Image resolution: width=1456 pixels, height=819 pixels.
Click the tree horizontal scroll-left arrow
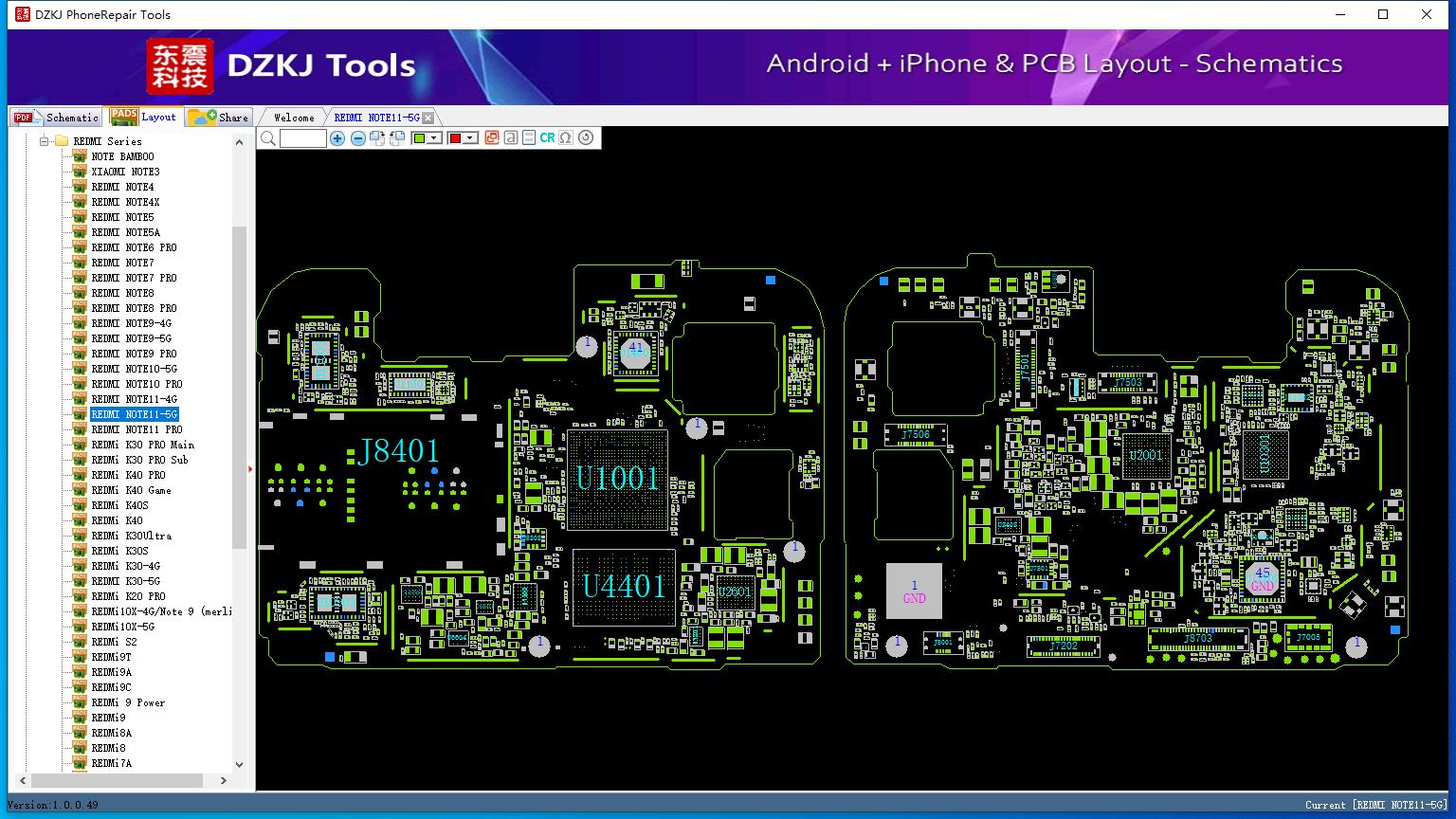click(23, 780)
